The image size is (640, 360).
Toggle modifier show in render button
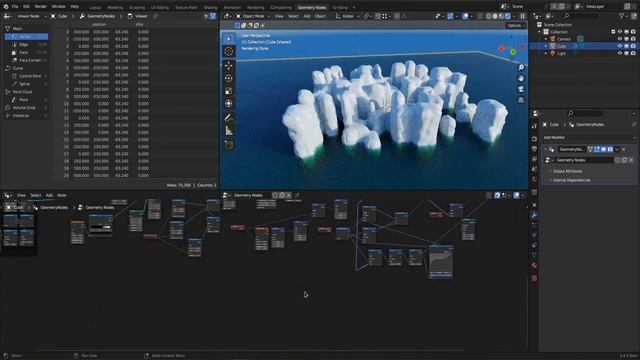coord(610,149)
